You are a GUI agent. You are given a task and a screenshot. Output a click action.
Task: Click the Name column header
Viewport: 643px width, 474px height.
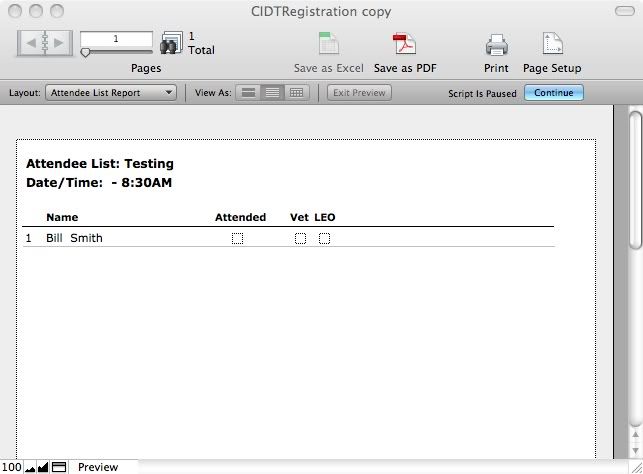tap(62, 217)
